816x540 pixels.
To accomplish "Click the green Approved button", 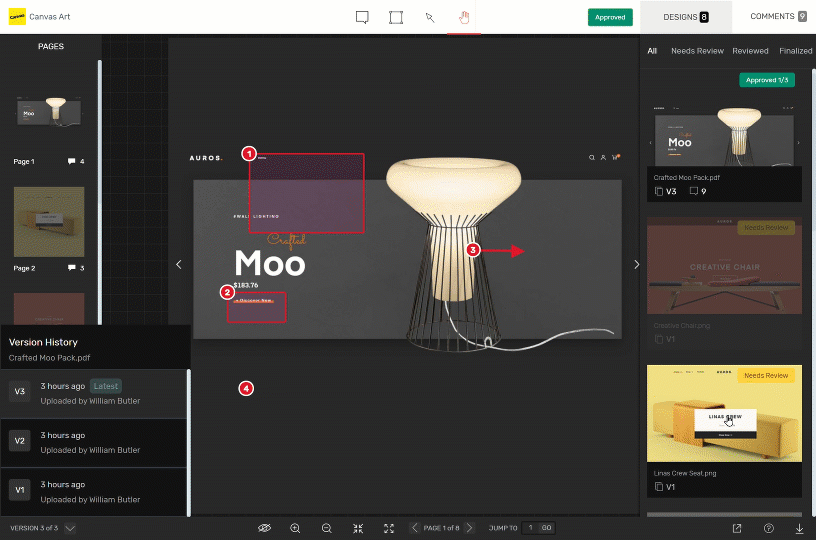I will [x=610, y=17].
